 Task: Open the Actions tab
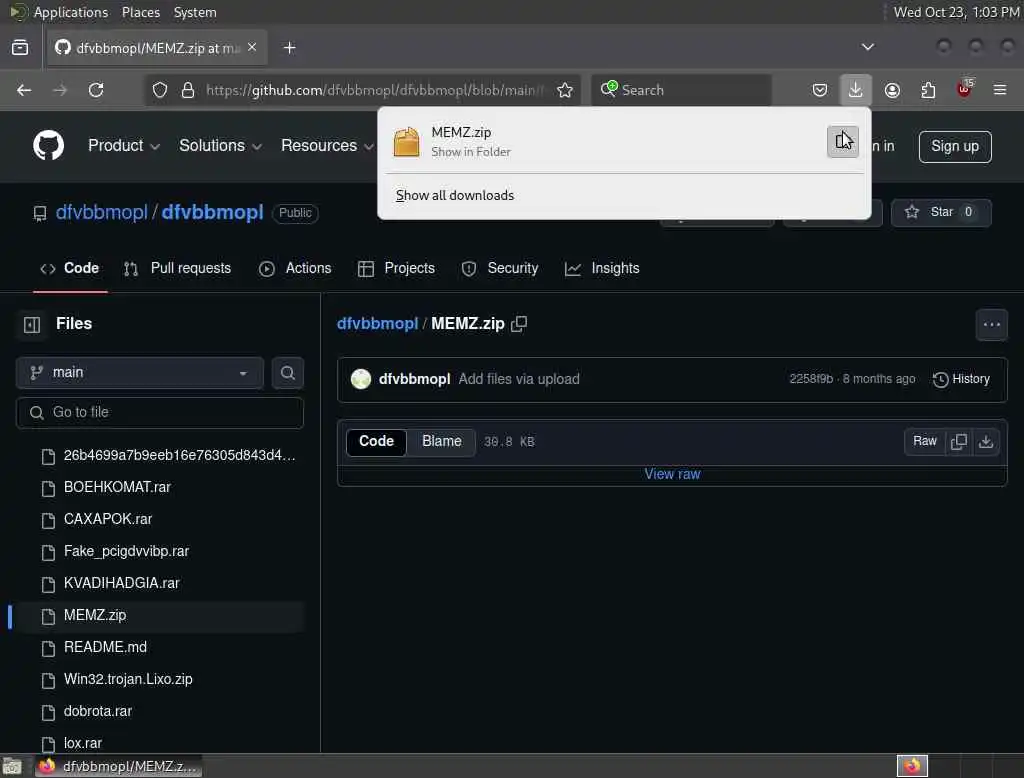pyautogui.click(x=295, y=268)
